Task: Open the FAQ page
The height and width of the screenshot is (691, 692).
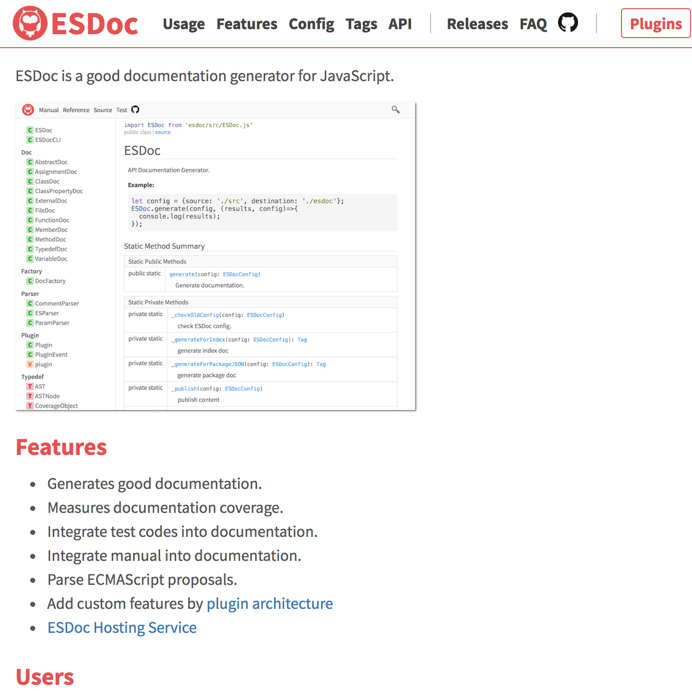Action: click(x=533, y=24)
